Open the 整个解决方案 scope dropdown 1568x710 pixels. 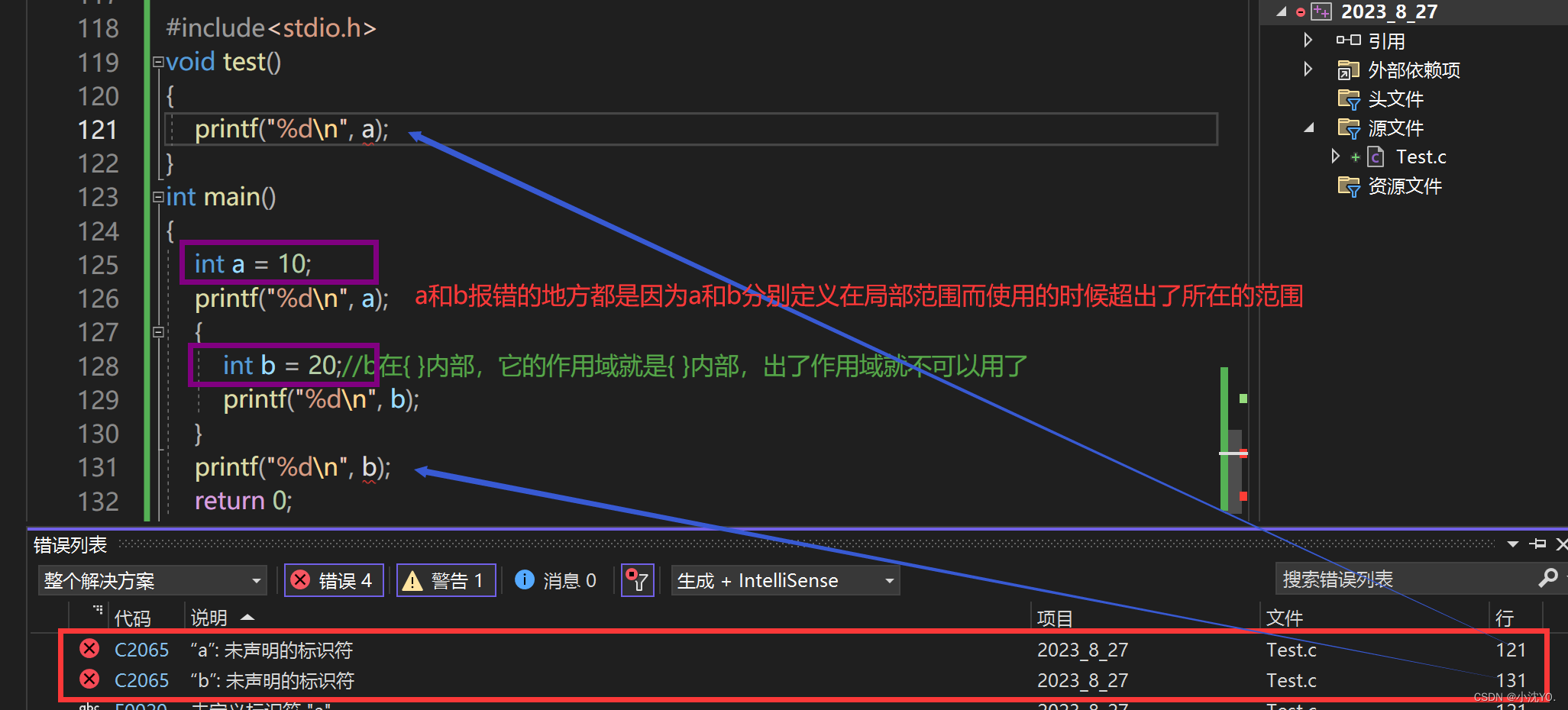click(152, 581)
